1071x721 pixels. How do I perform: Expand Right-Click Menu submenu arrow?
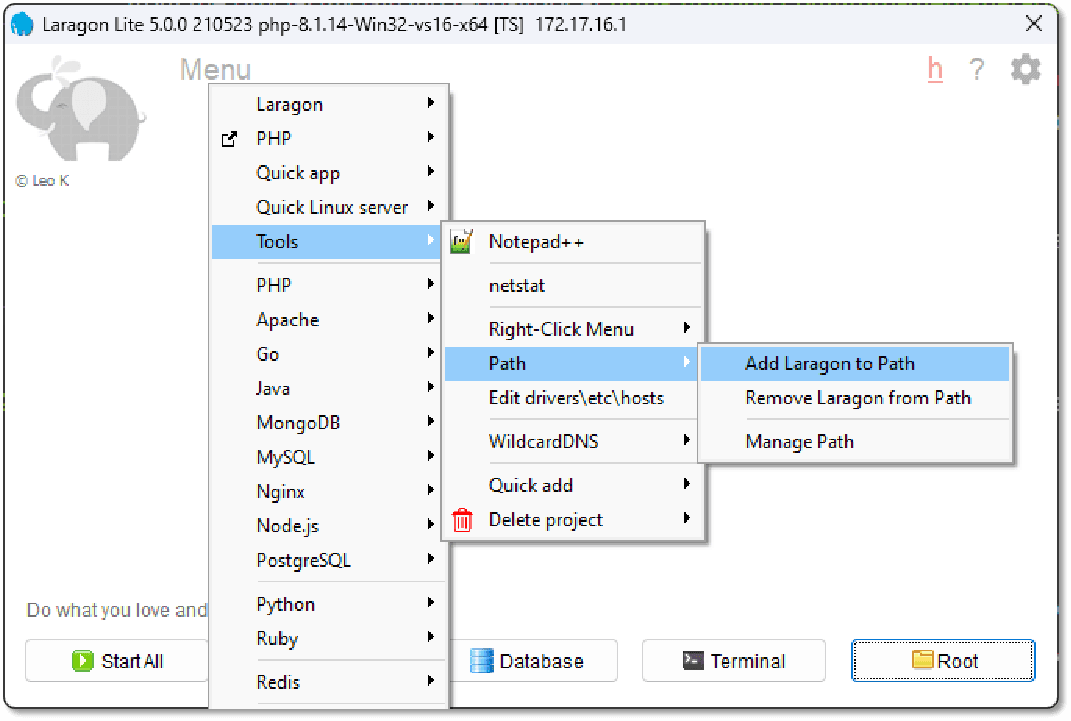click(x=686, y=328)
